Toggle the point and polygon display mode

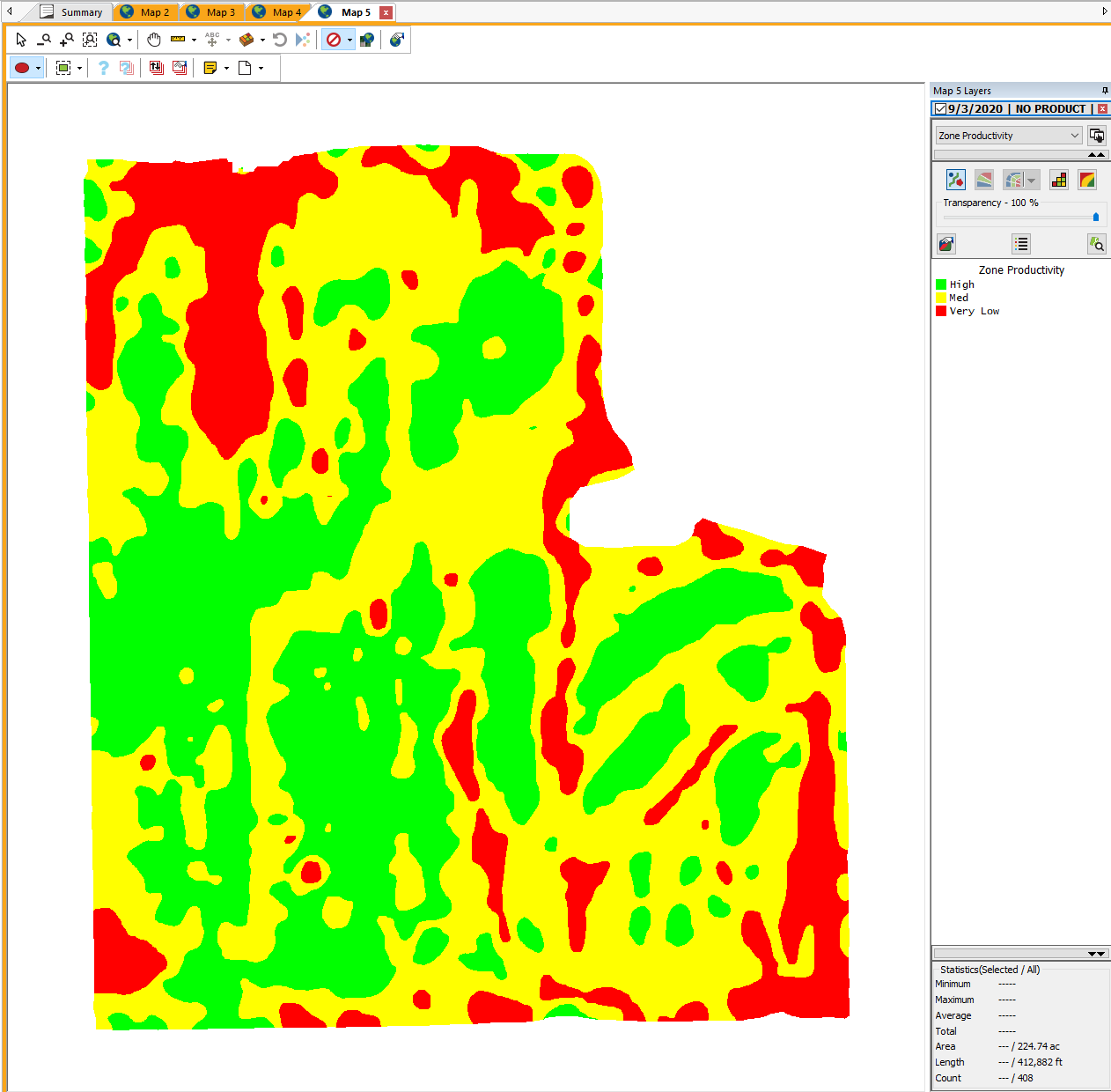(956, 180)
